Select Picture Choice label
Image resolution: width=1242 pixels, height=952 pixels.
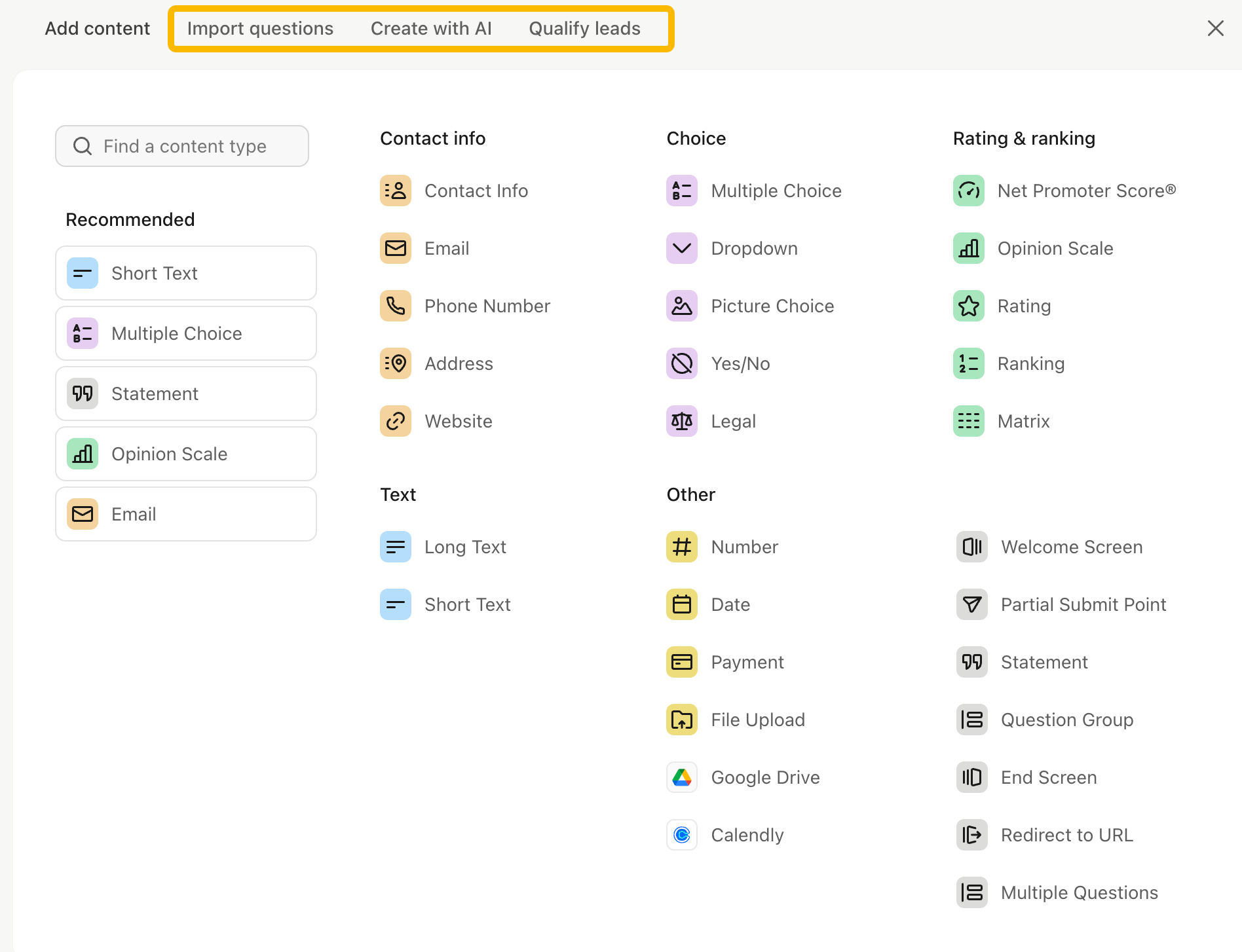tap(772, 306)
